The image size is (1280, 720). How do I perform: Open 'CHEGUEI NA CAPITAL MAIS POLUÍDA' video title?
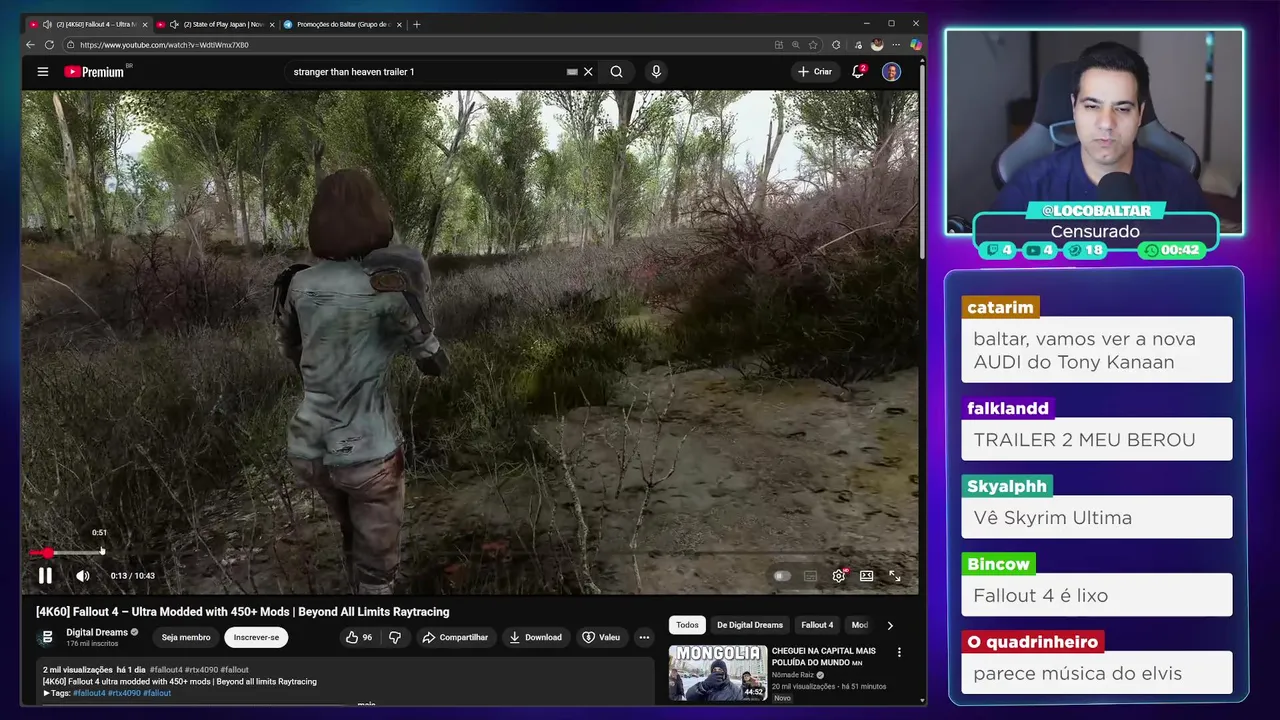click(824, 656)
